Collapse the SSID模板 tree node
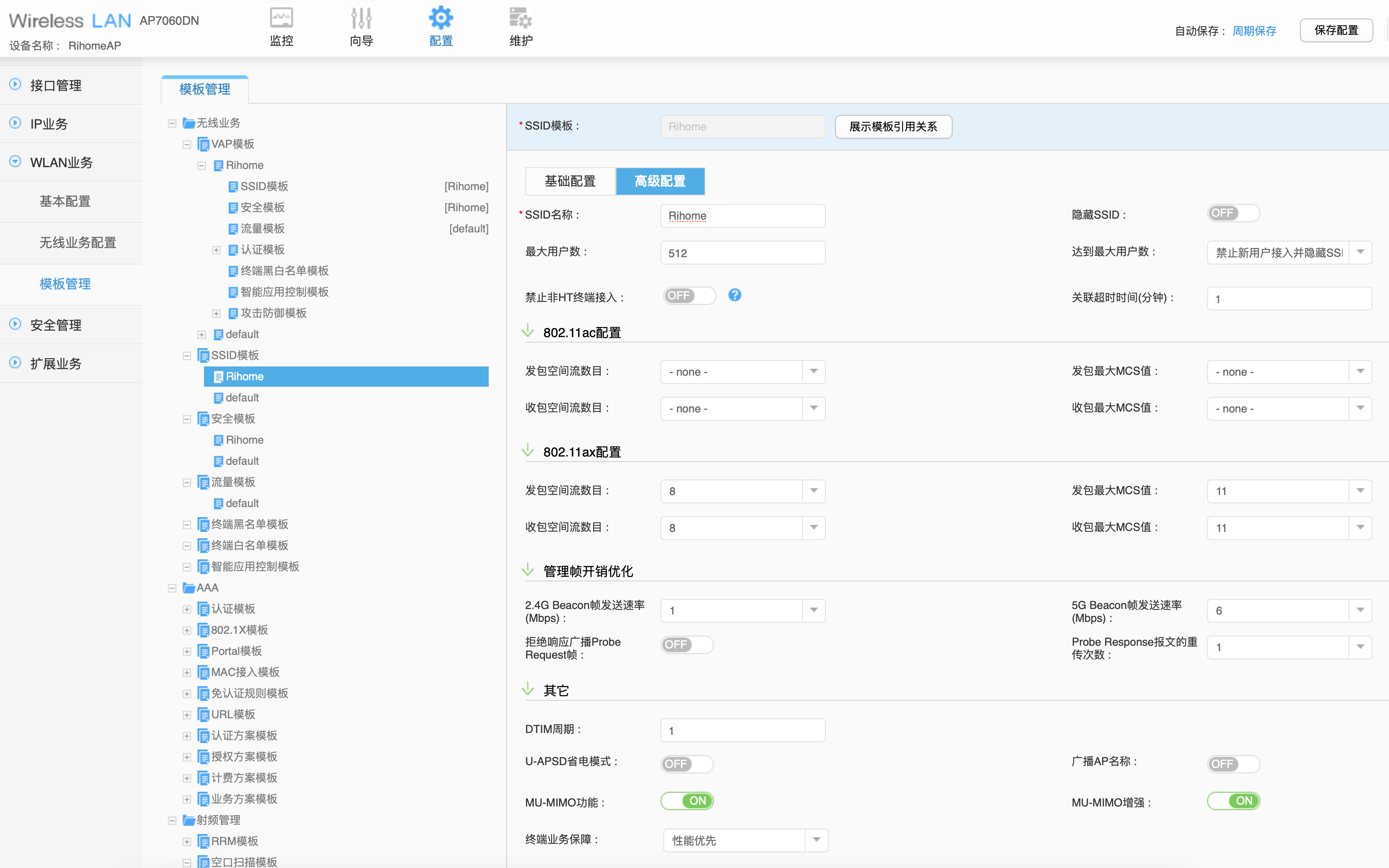Viewport: 1389px width, 868px height. coord(186,355)
